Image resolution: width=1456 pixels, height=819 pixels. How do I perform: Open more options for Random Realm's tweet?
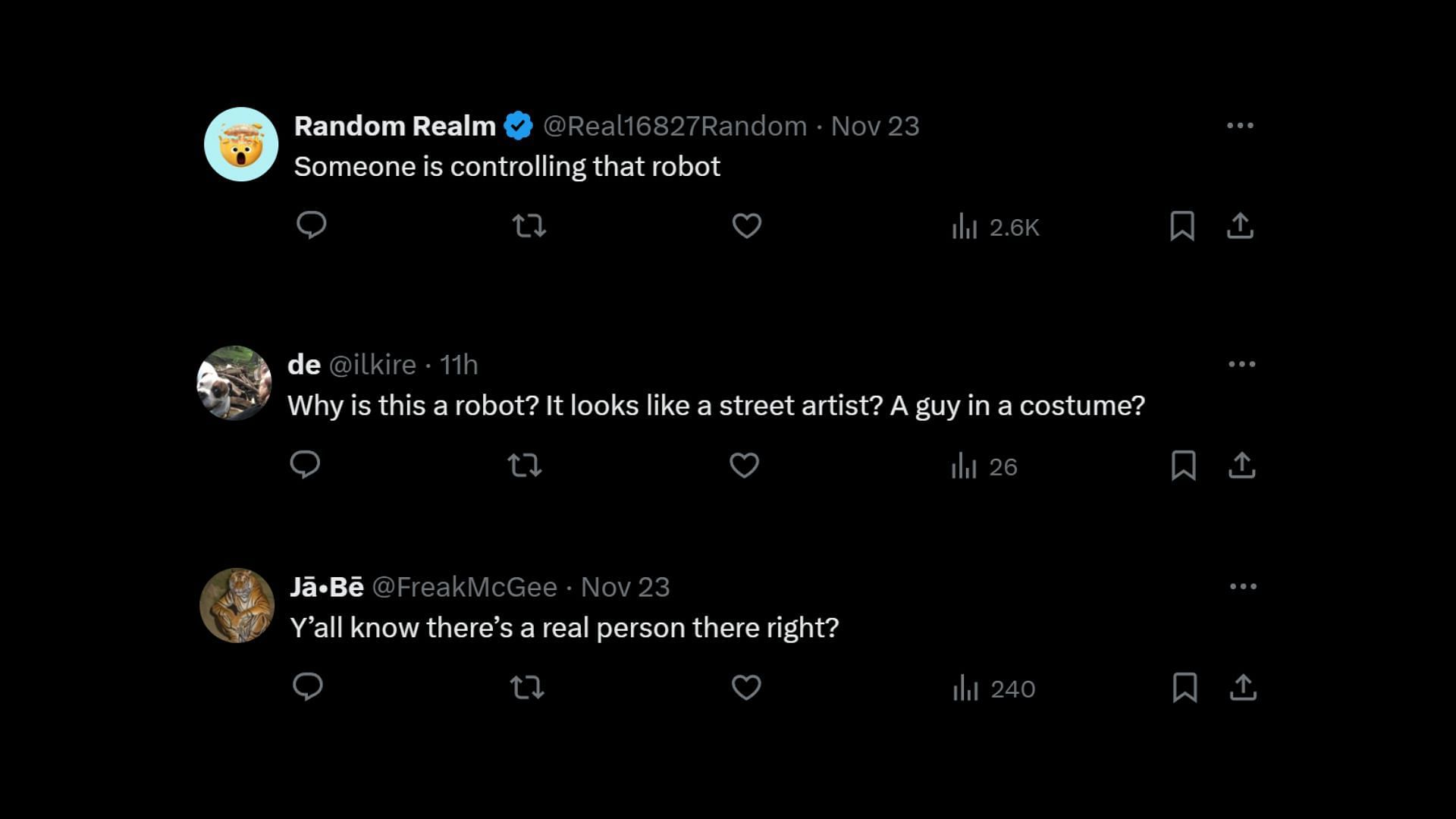point(1240,125)
